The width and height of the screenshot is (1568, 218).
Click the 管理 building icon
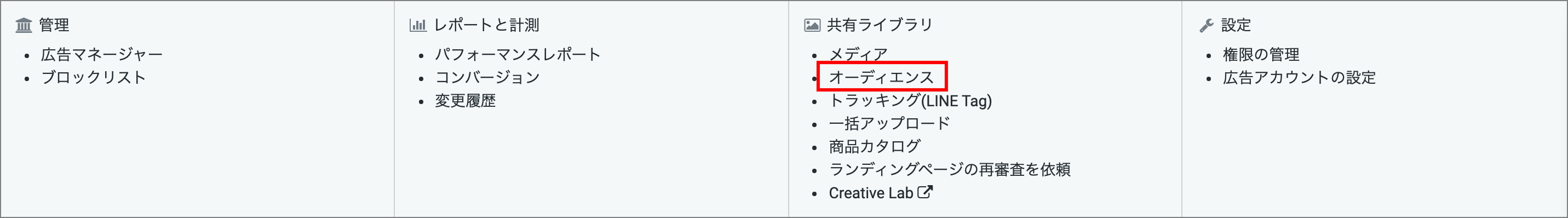pyautogui.click(x=24, y=26)
